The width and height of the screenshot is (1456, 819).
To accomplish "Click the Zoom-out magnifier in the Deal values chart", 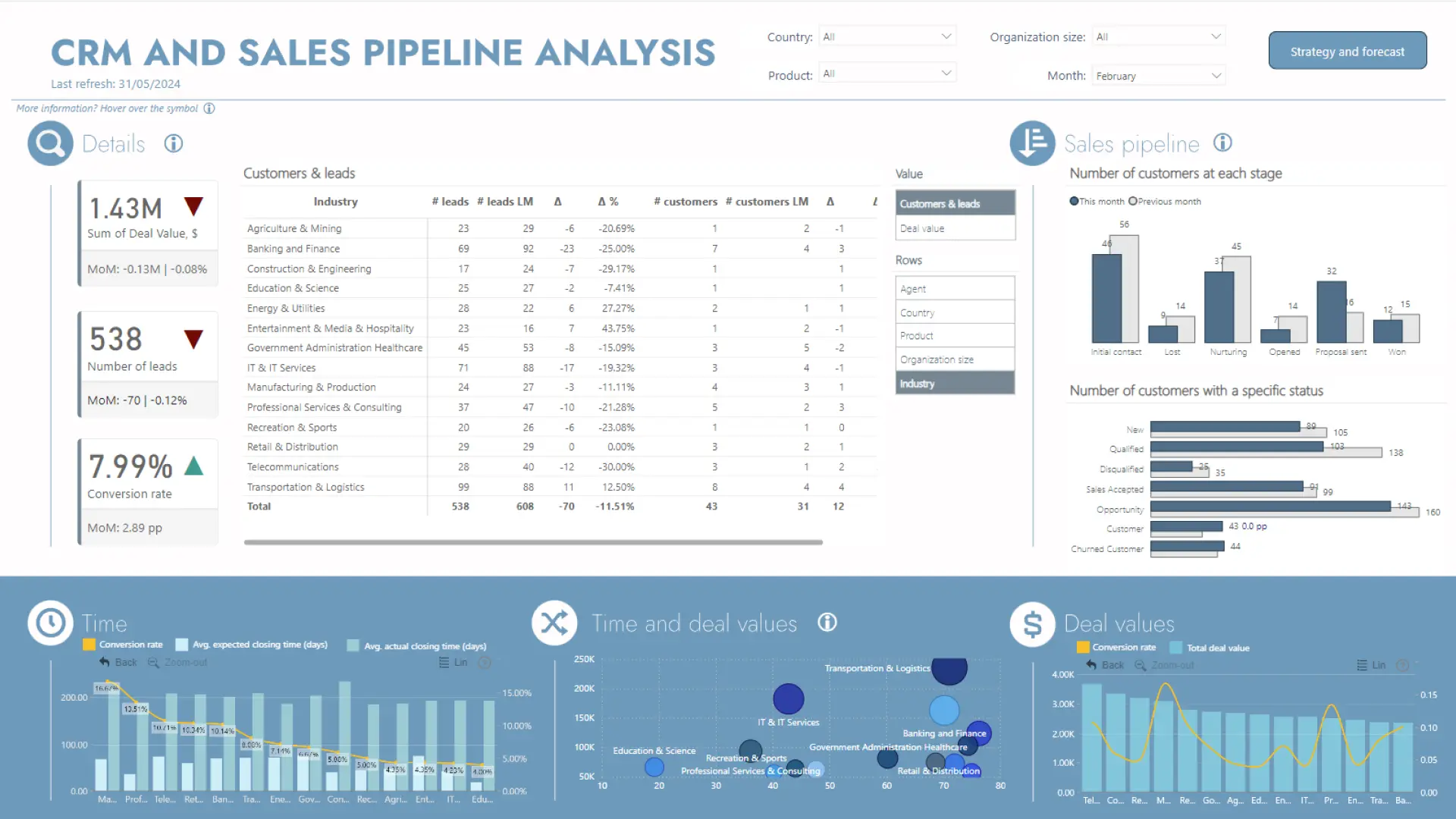I will [1141, 665].
